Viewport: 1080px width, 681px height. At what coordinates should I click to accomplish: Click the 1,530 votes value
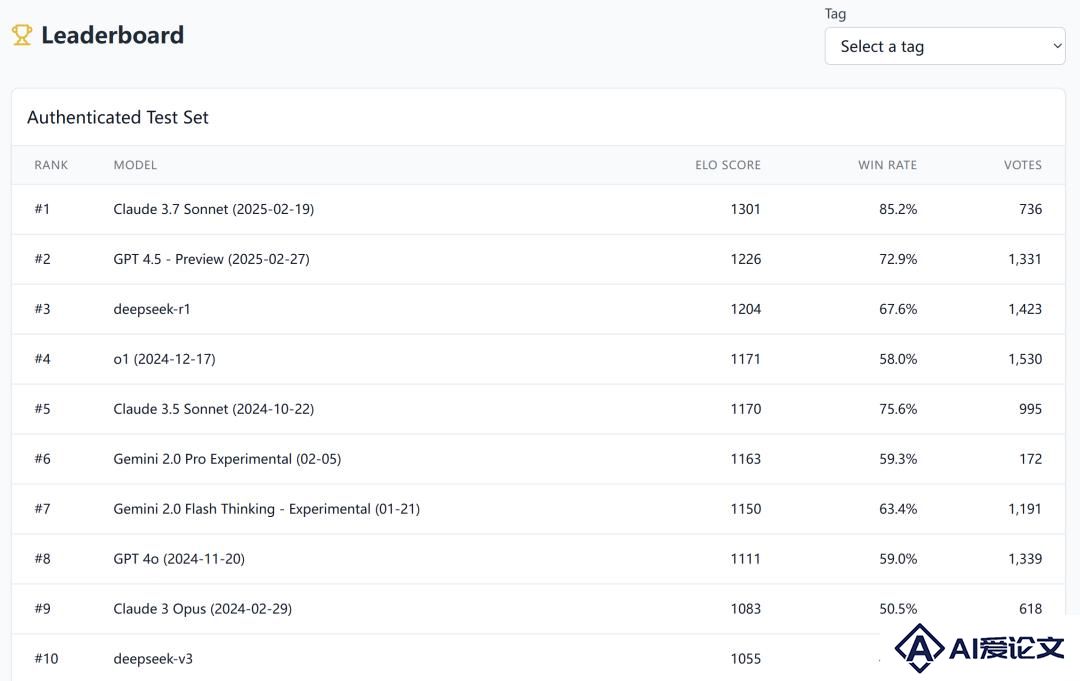pos(1025,359)
